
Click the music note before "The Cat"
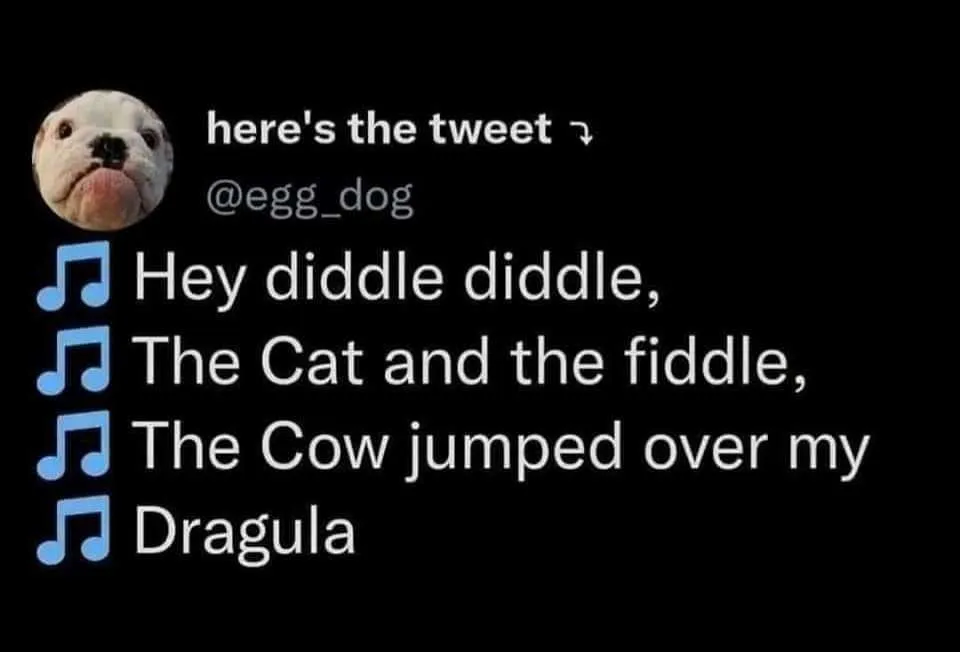pos(73,359)
